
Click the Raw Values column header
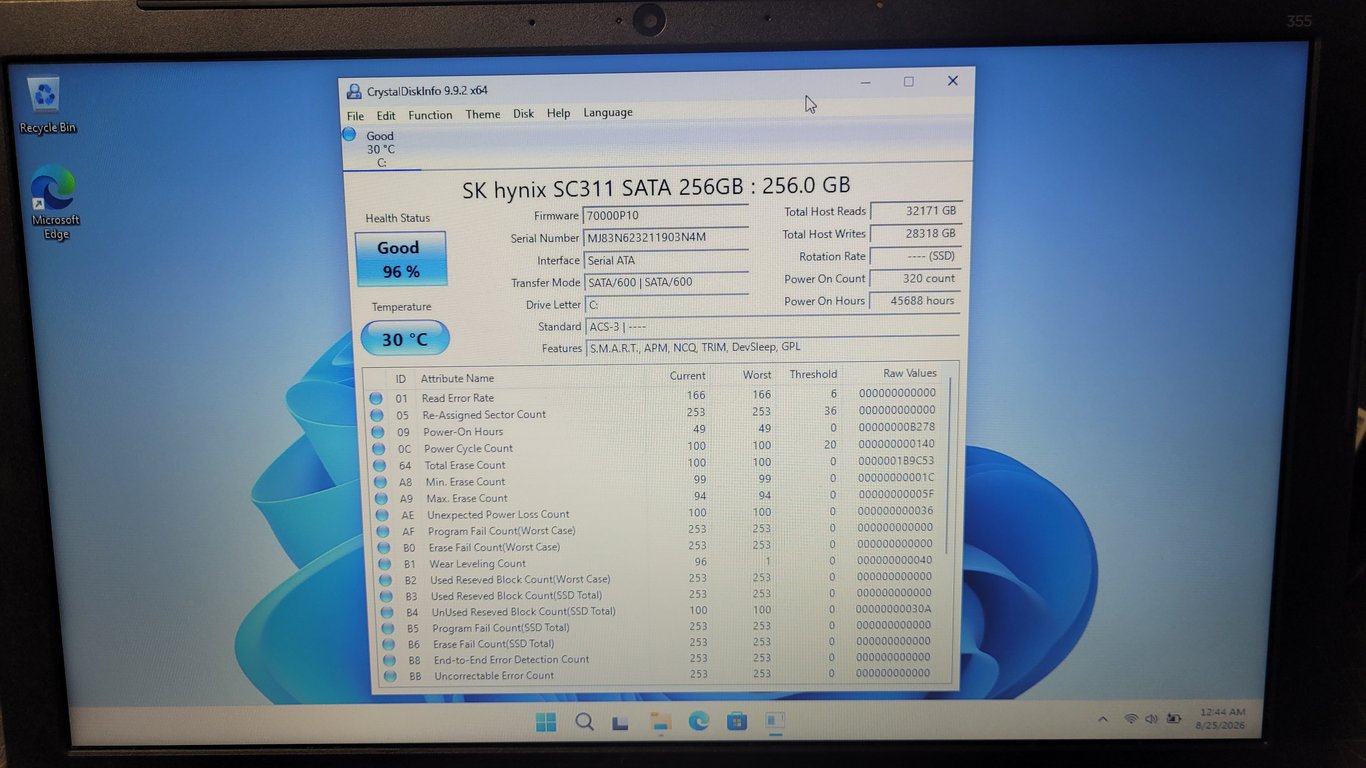coord(910,373)
